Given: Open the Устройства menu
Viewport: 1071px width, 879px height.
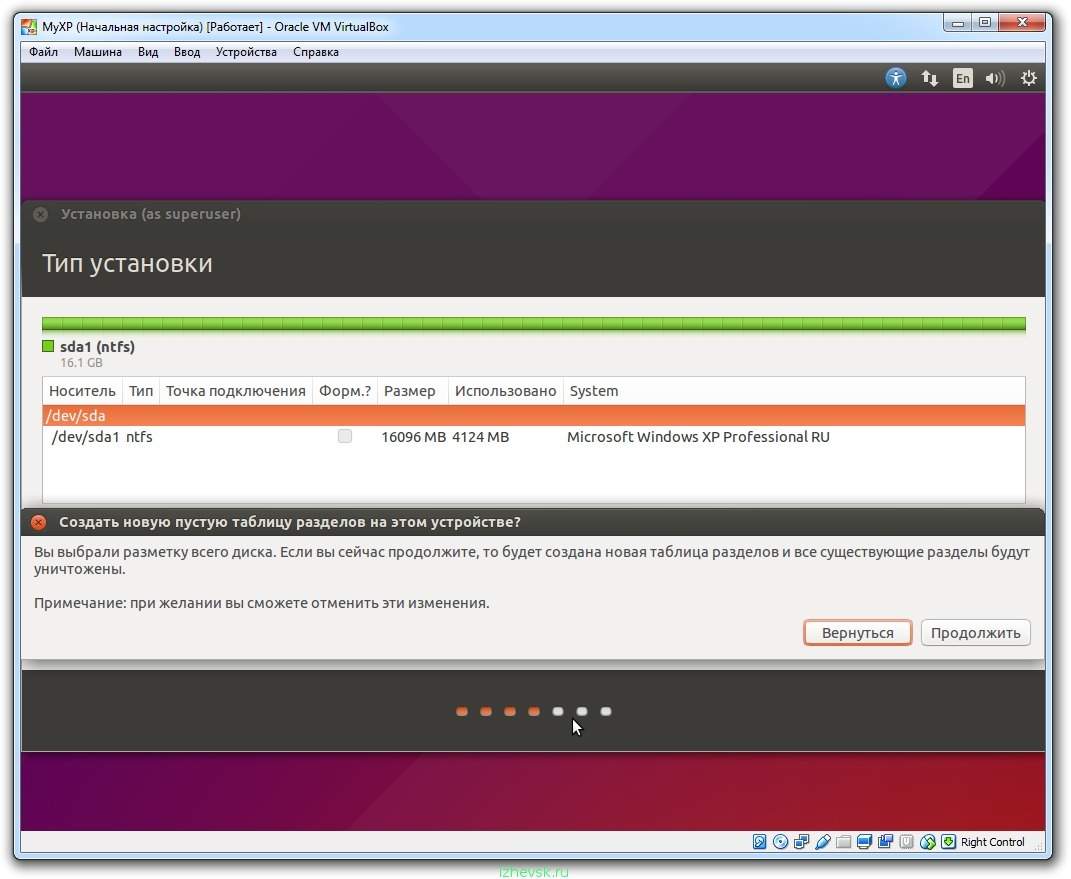Looking at the screenshot, I should coord(246,52).
